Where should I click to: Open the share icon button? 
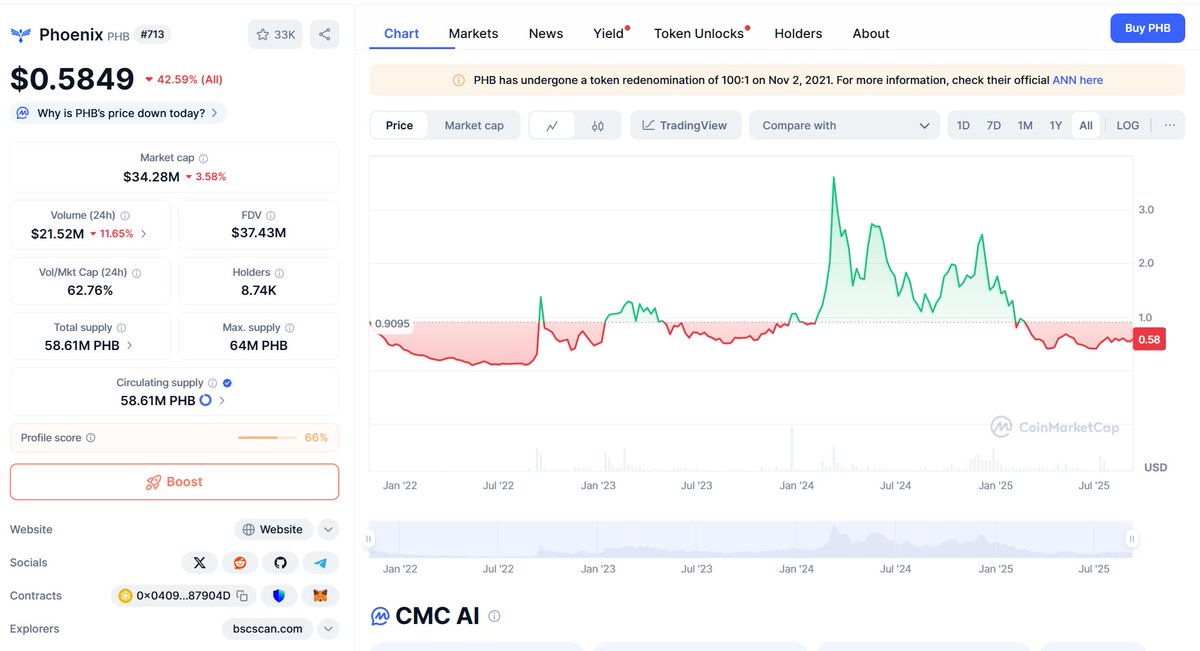point(324,35)
